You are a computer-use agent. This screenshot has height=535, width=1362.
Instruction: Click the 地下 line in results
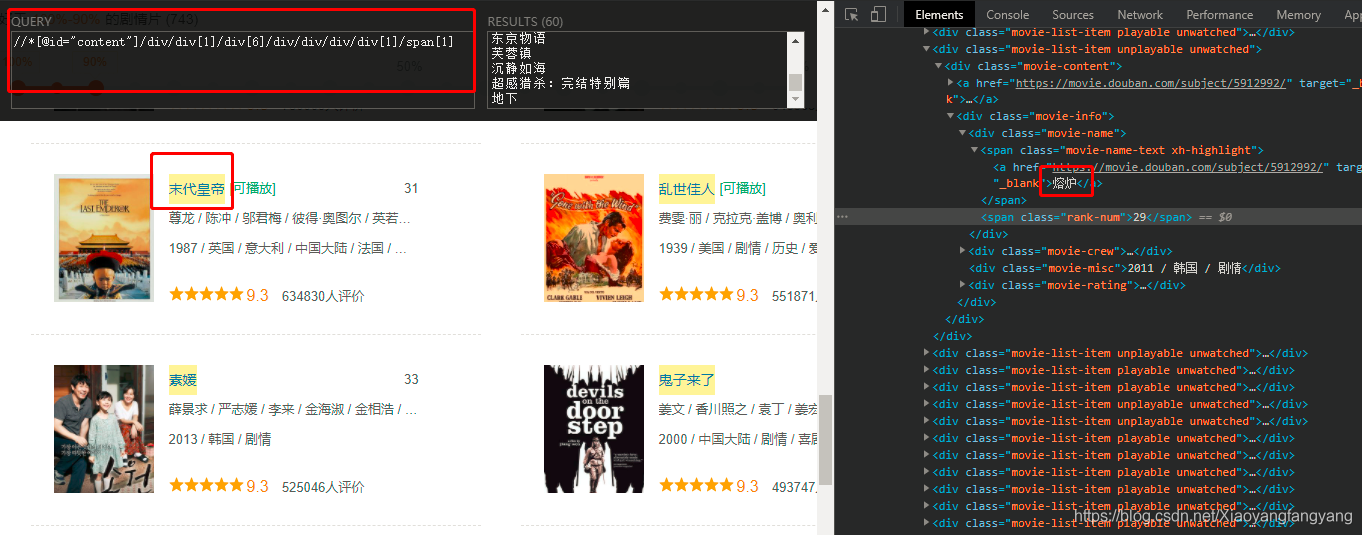504,99
